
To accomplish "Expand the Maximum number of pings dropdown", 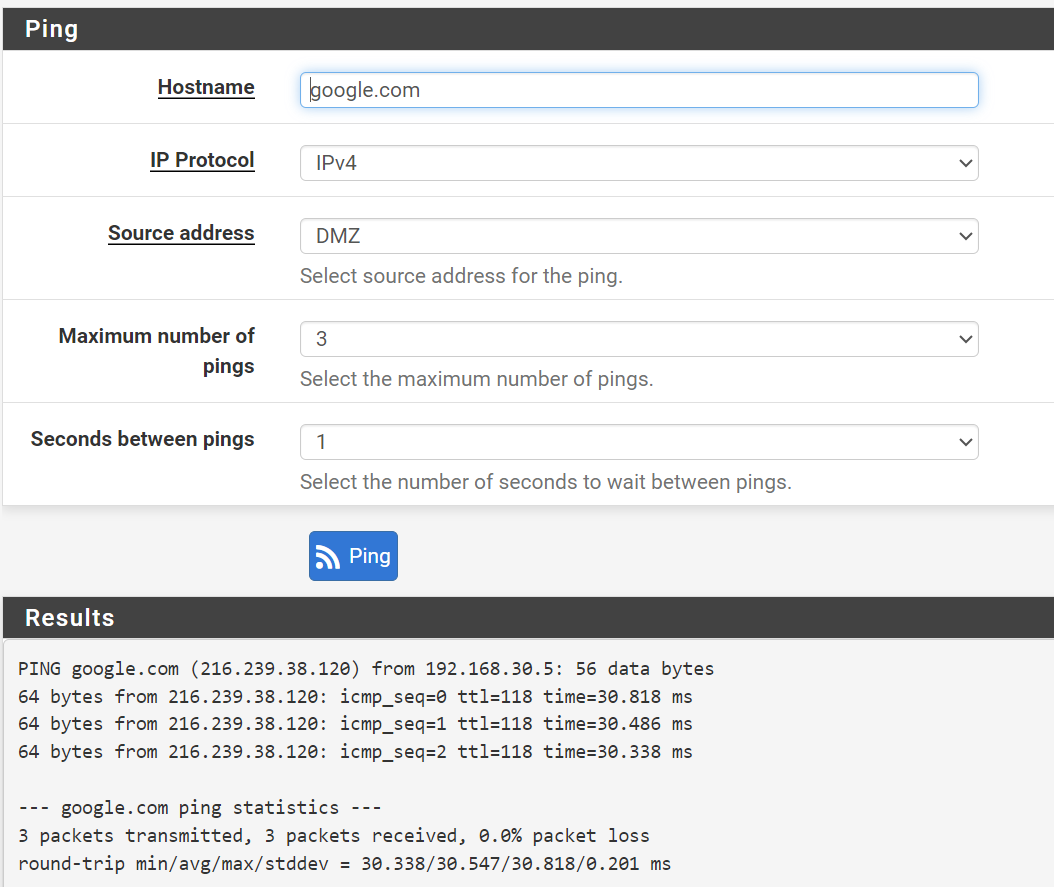I will coord(639,339).
